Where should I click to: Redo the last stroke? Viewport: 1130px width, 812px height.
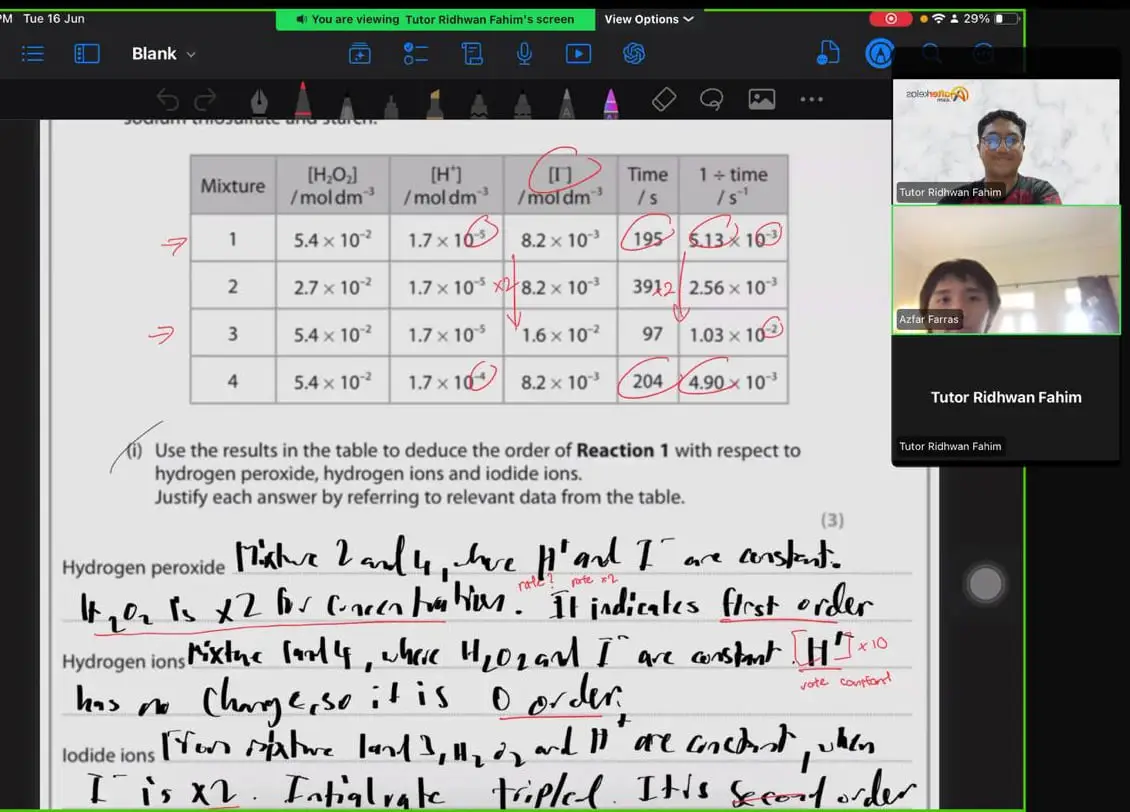pyautogui.click(x=205, y=99)
